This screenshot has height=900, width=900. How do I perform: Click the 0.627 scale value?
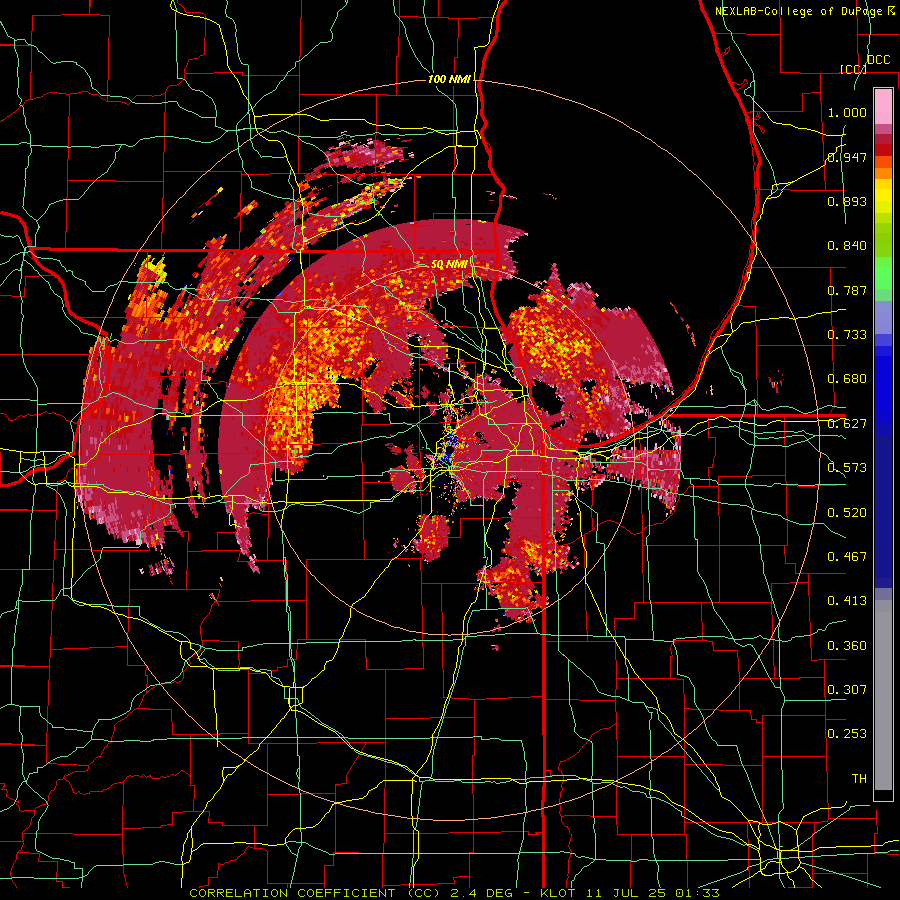tap(847, 424)
